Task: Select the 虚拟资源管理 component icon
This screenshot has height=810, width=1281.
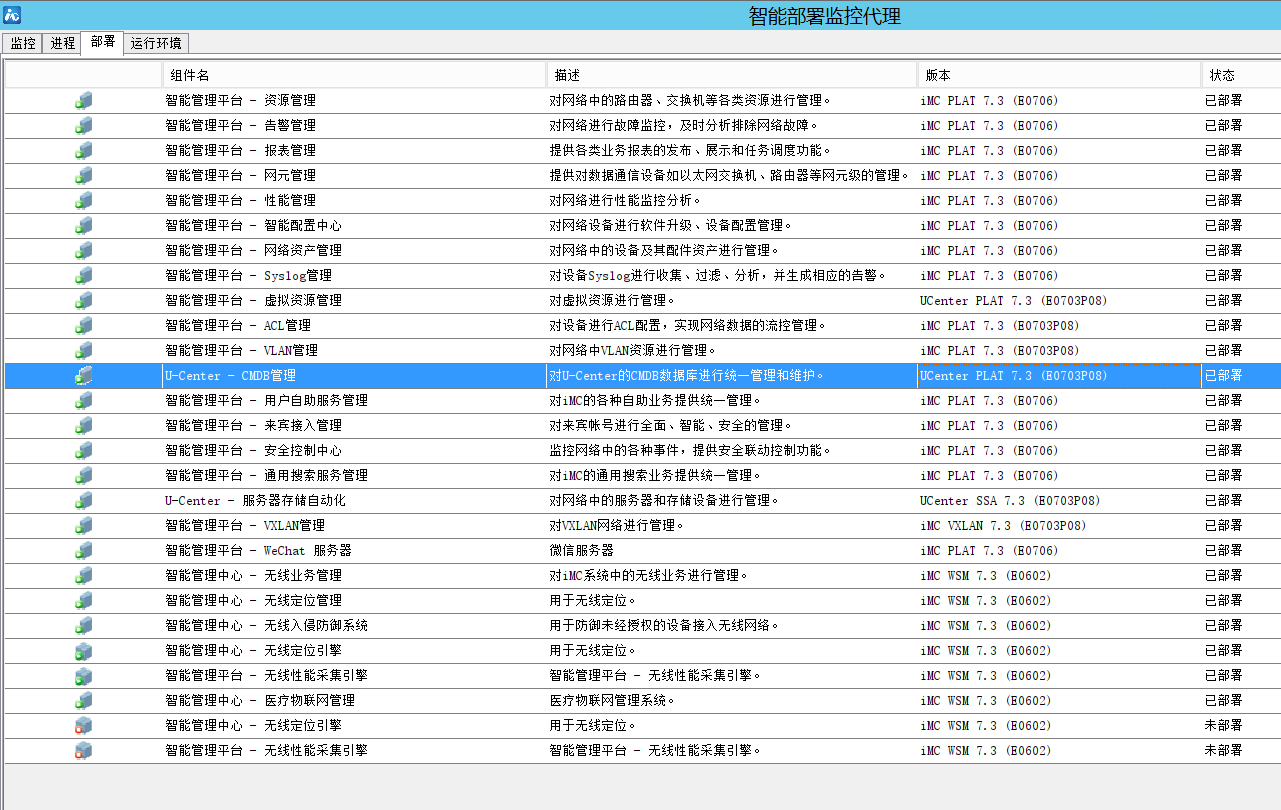Action: (x=84, y=300)
